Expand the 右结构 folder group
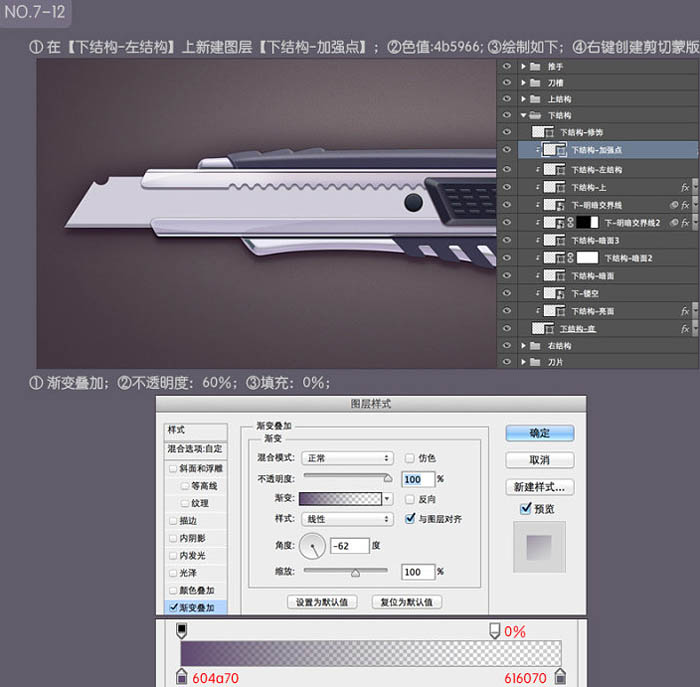This screenshot has height=687, width=700. coord(523,346)
